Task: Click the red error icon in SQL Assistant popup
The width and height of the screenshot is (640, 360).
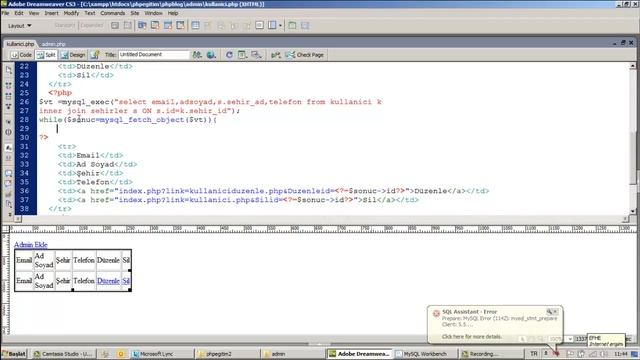Action: pyautogui.click(x=436, y=313)
